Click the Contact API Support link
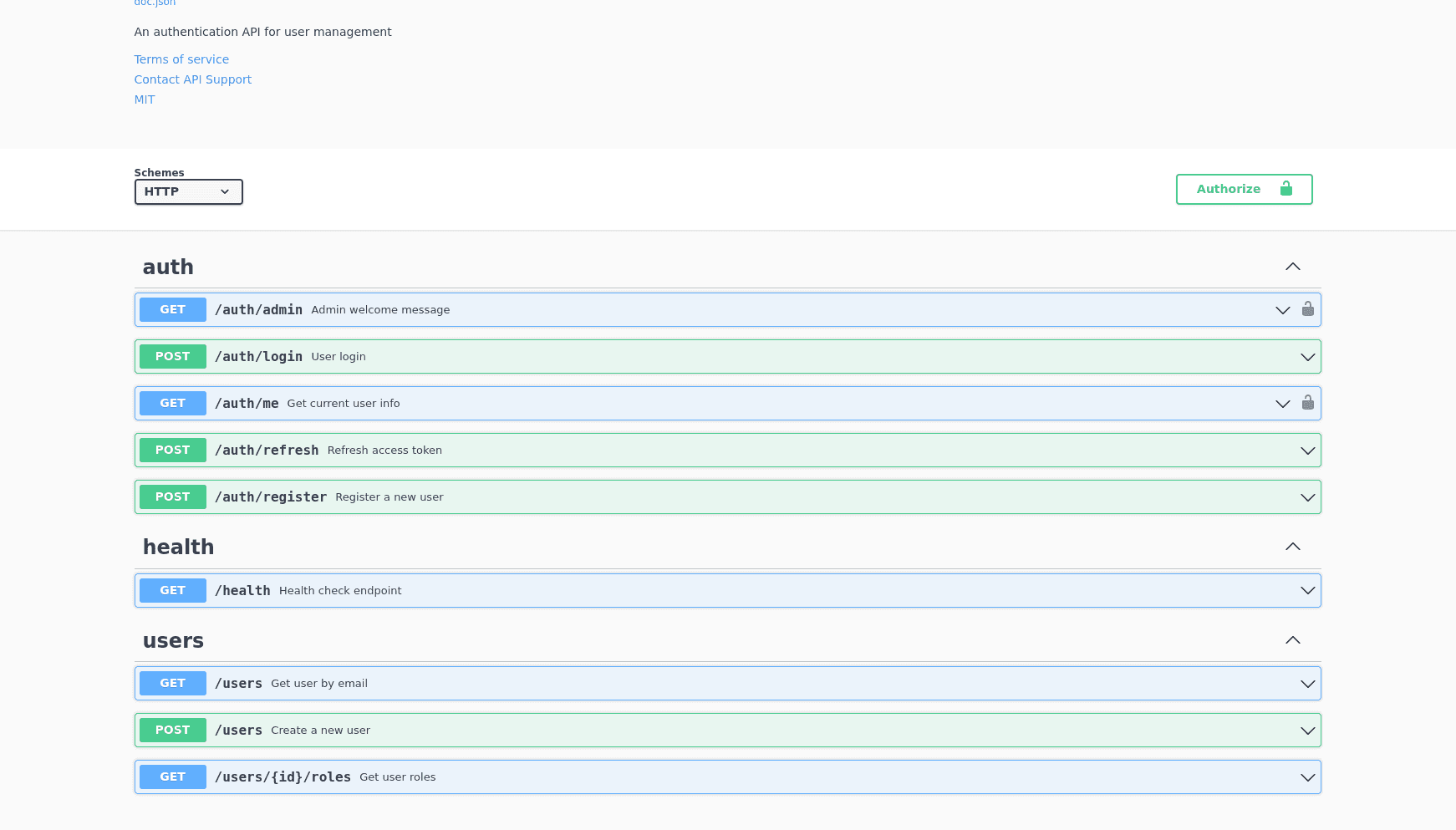 [192, 79]
